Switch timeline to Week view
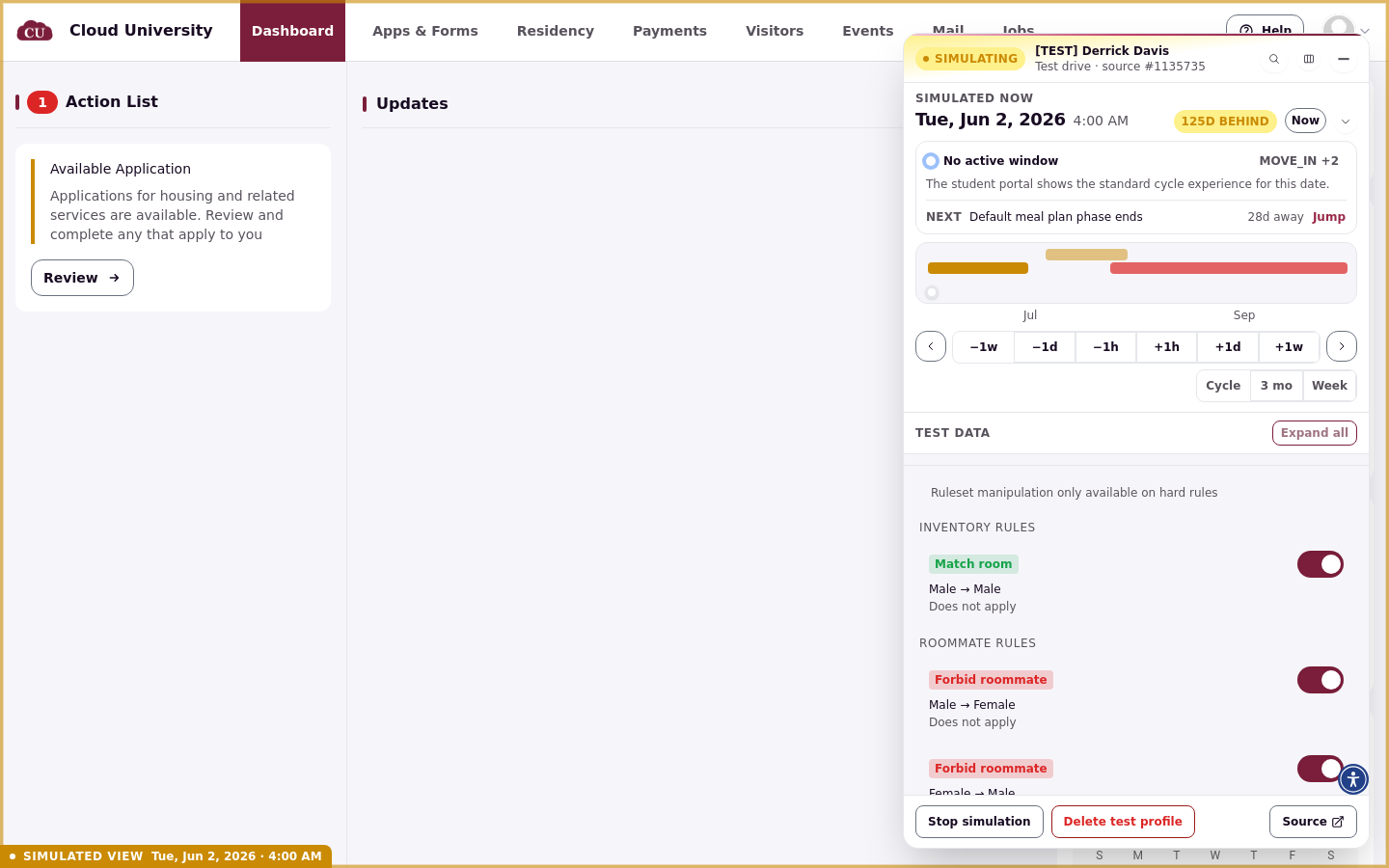 1329,386
